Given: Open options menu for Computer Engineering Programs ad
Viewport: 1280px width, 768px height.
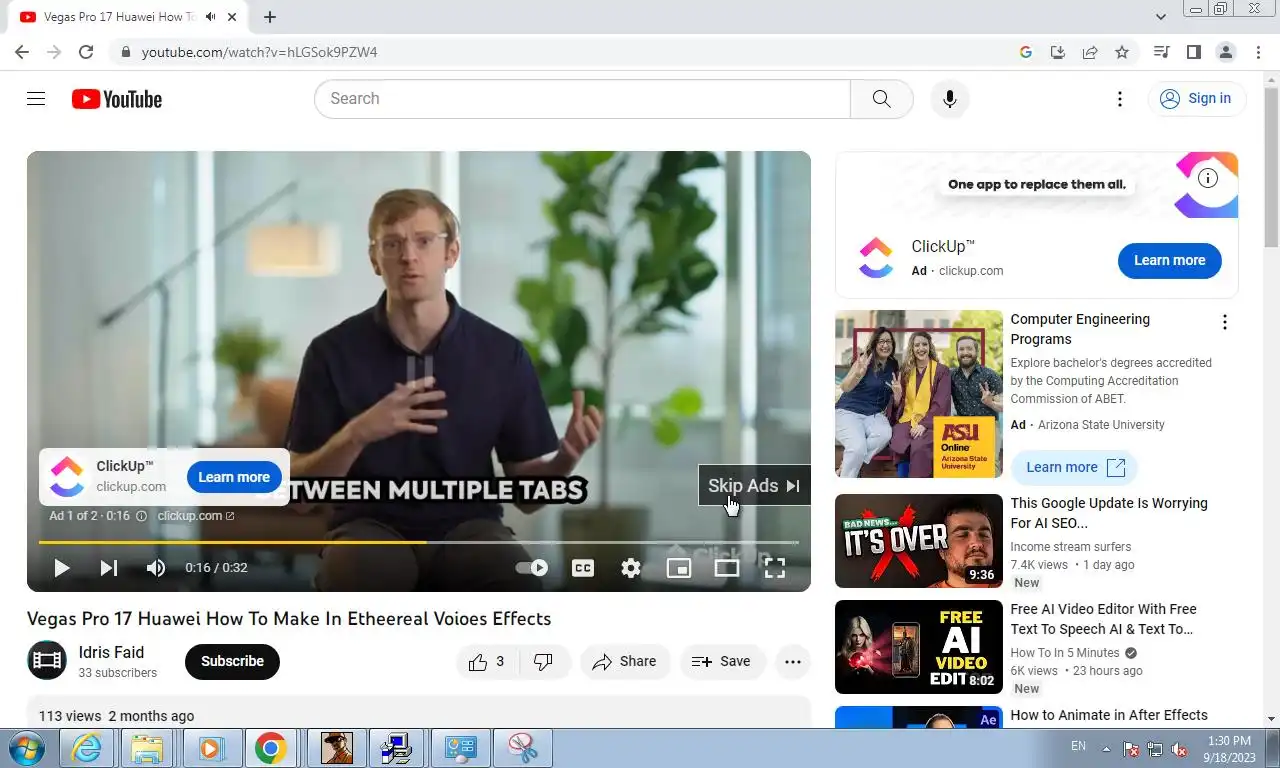Looking at the screenshot, I should [1224, 322].
